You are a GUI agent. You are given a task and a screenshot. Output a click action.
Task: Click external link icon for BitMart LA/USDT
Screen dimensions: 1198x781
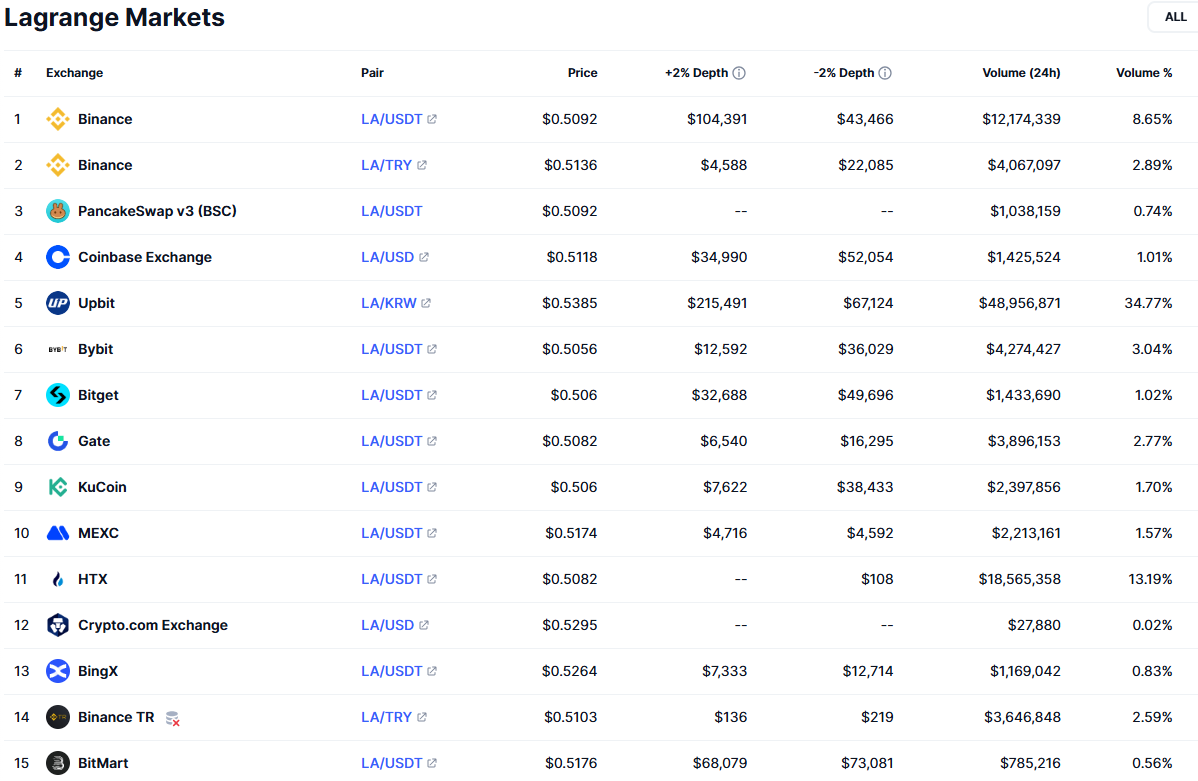pyautogui.click(x=432, y=763)
